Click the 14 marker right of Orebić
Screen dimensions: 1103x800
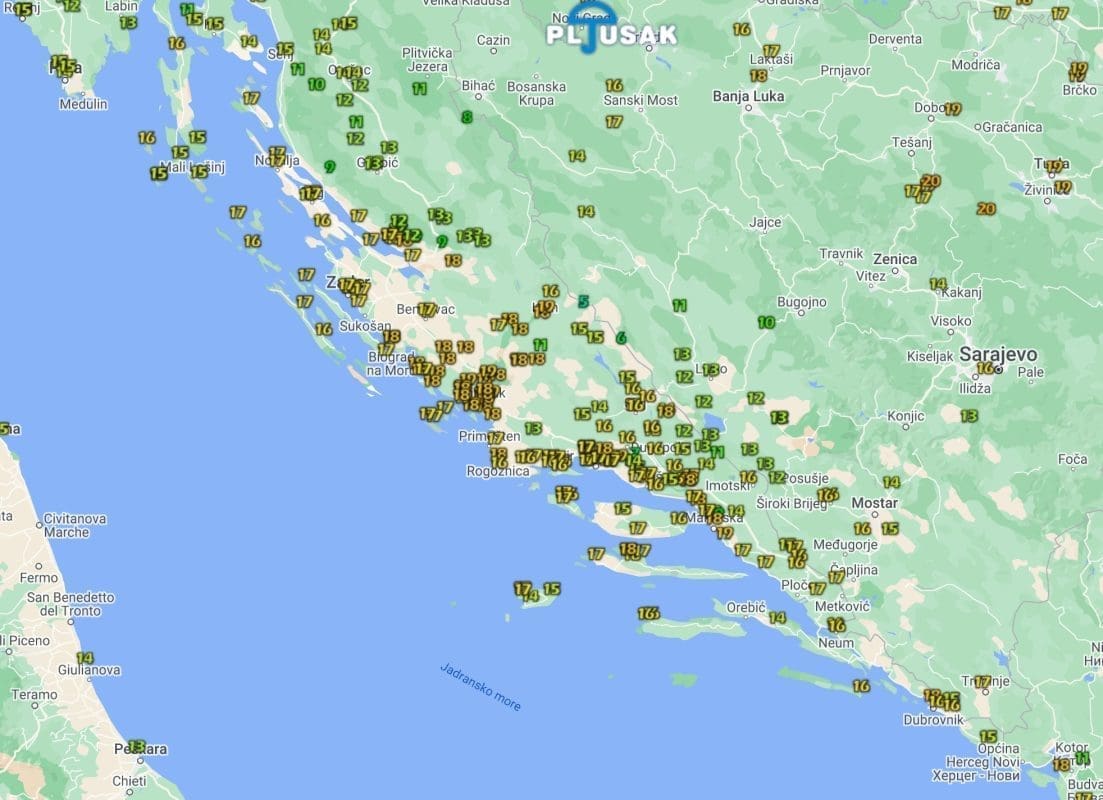click(777, 618)
